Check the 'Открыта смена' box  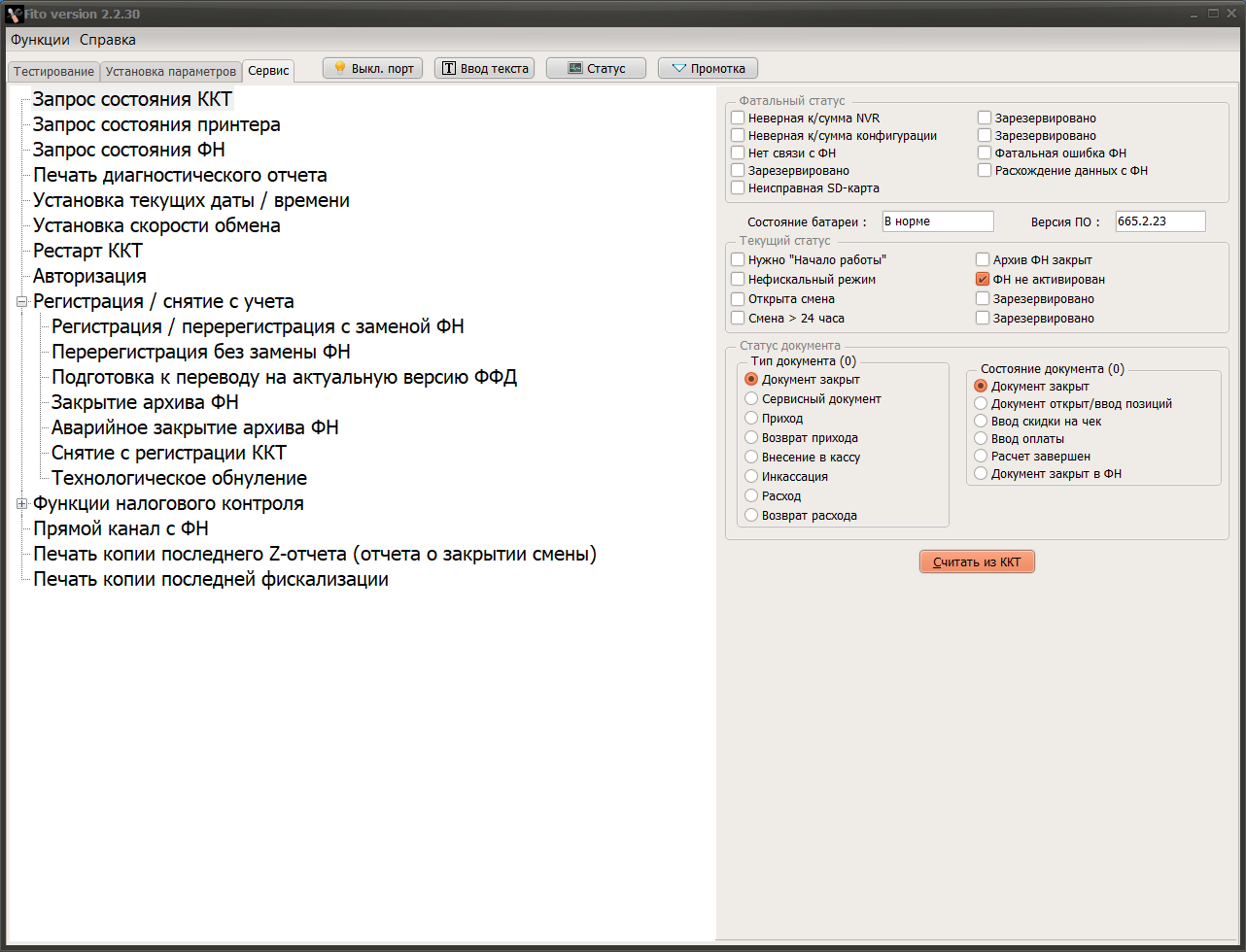pyautogui.click(x=739, y=299)
